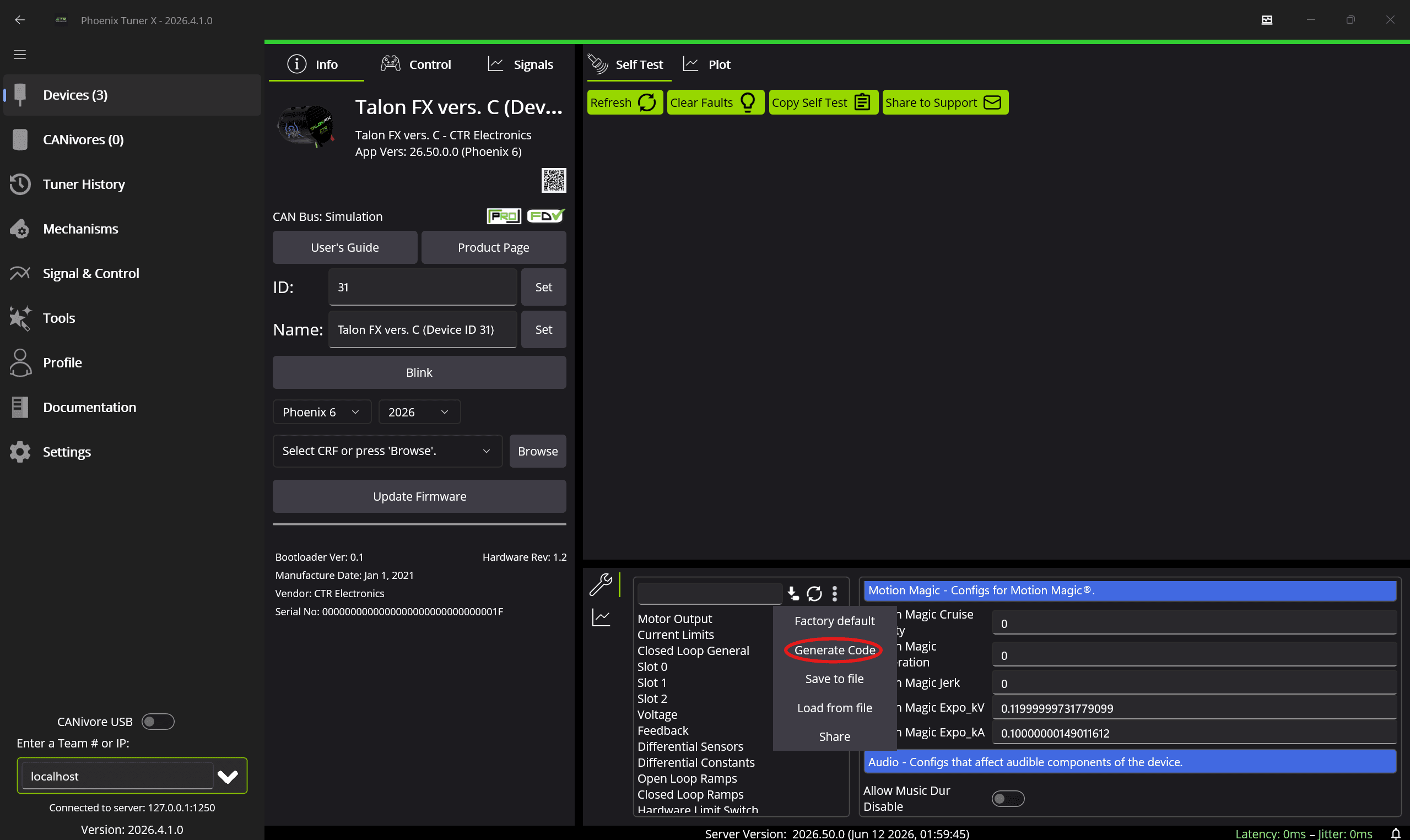The image size is (1410, 840).
Task: Click the three-dot configs menu icon
Action: (x=835, y=593)
